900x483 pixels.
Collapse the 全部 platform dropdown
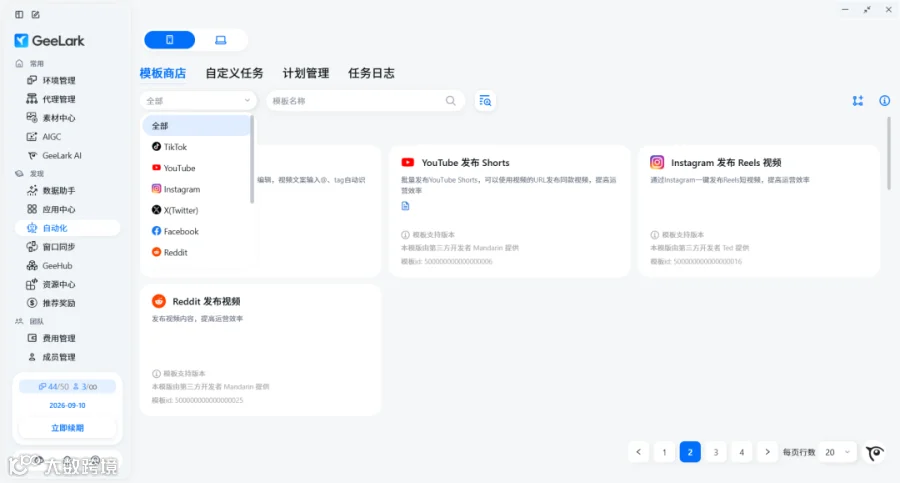click(x=198, y=101)
